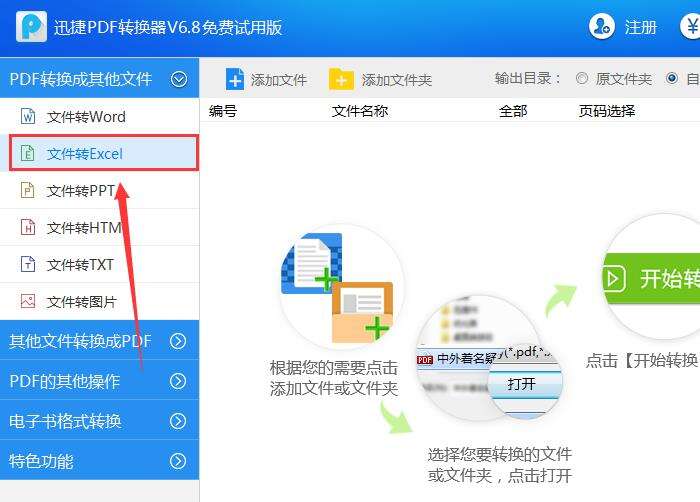
Task: Click the 注册 text link
Action: (x=641, y=27)
